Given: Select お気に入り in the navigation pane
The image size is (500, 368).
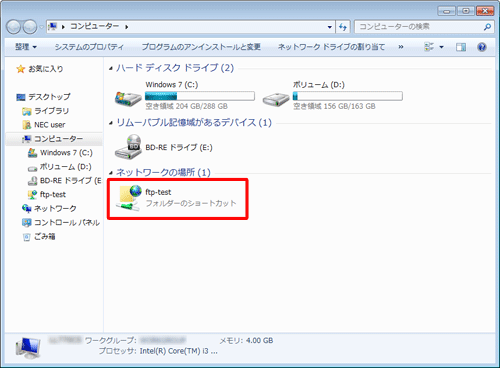Looking at the screenshot, I should click(46, 69).
